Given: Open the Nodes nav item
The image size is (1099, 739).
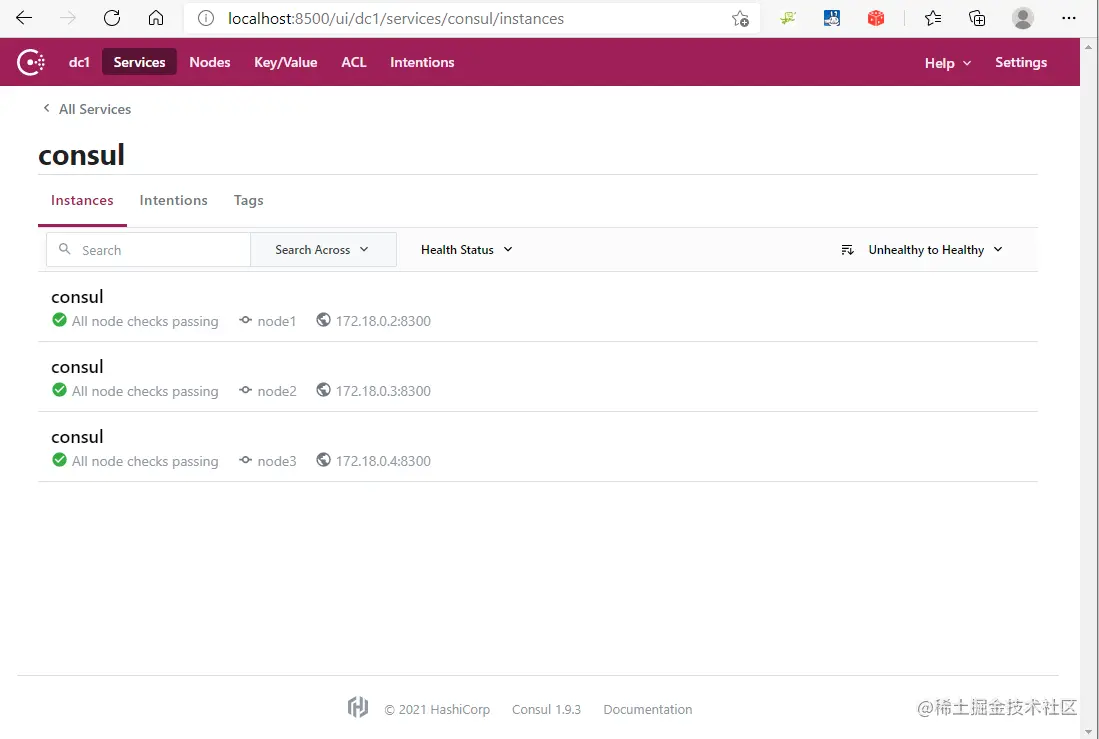Looking at the screenshot, I should coord(210,62).
